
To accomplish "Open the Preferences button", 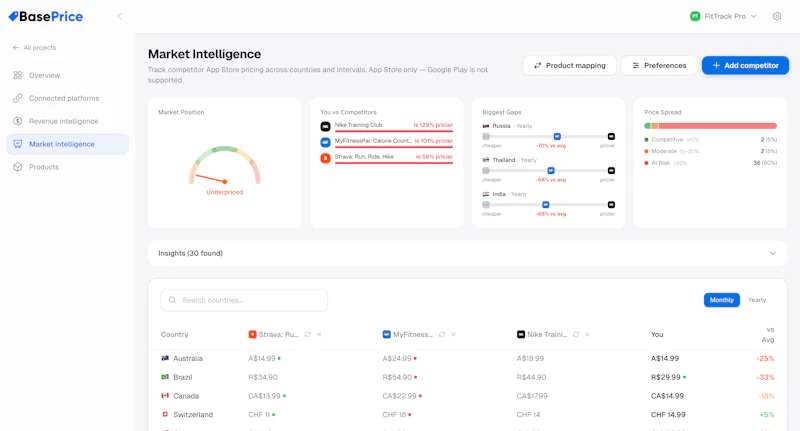I will (x=659, y=65).
